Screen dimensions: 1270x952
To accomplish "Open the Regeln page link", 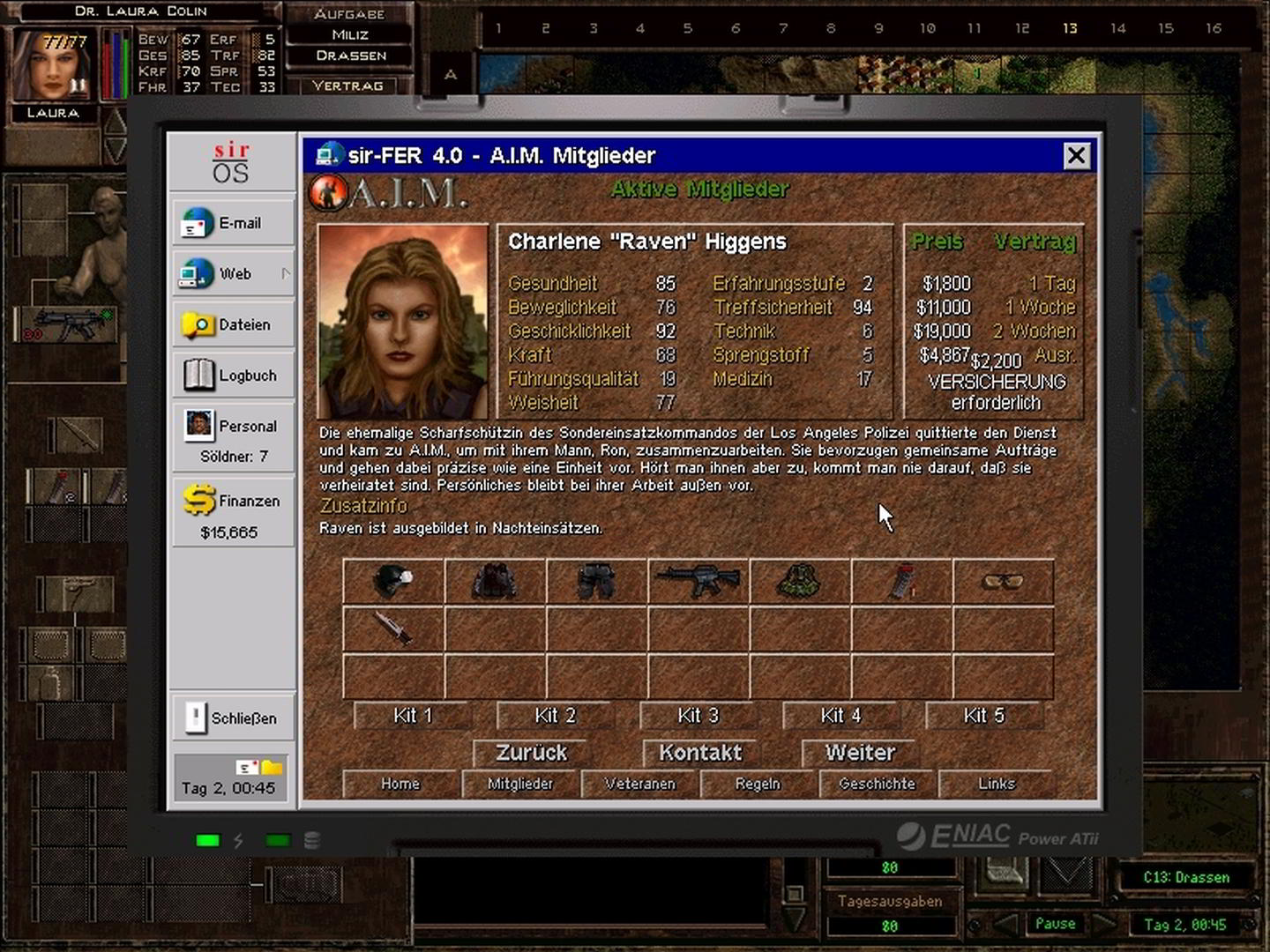I will pos(758,784).
